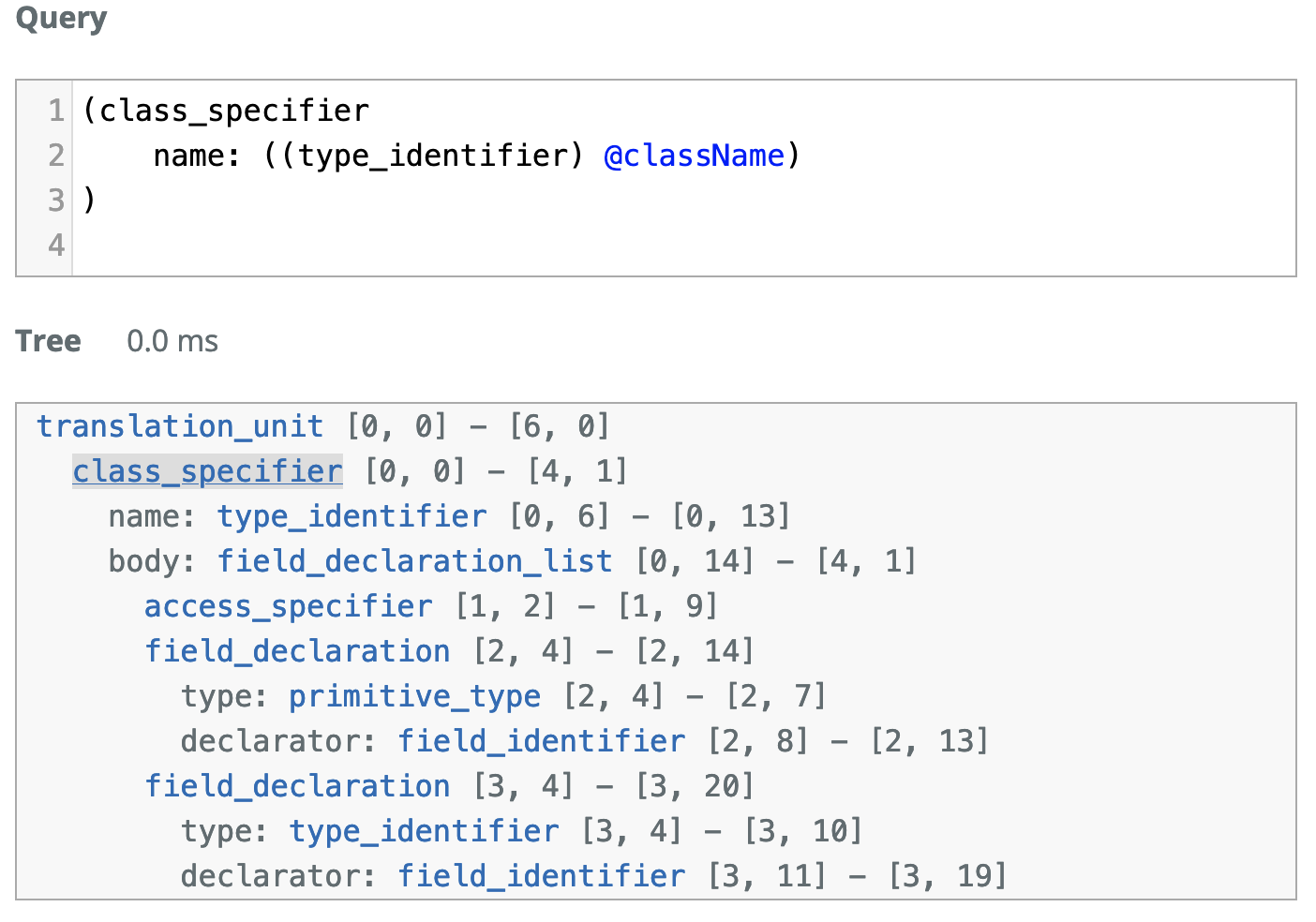The height and width of the screenshot is (922, 1316).
Task: Click the translation_unit root node
Action: pyautogui.click(x=180, y=426)
